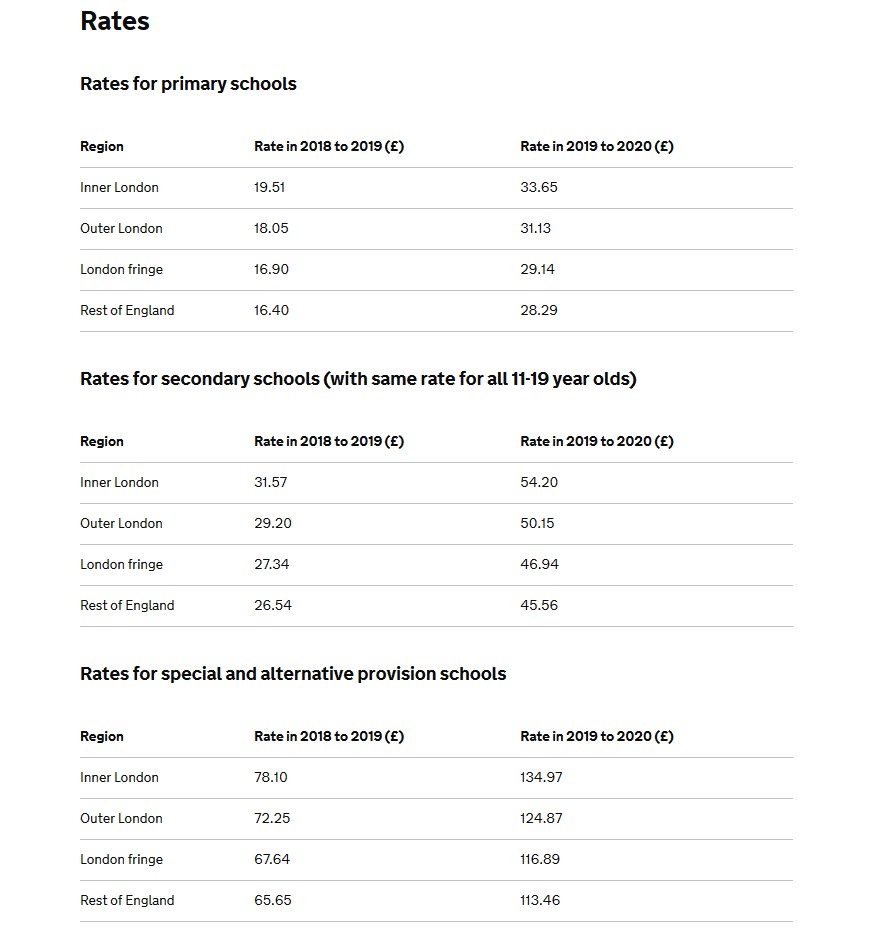Image resolution: width=869 pixels, height=952 pixels.
Task: Select Inner London secondary rate 54.20
Action: (x=539, y=482)
